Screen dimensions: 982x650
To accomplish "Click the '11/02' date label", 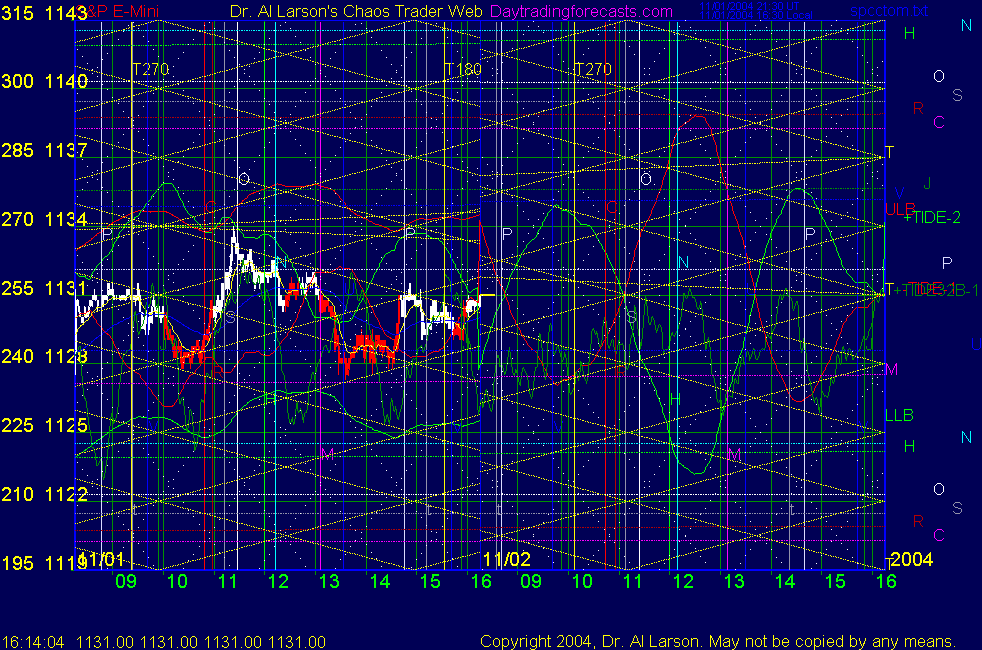I will point(507,559).
